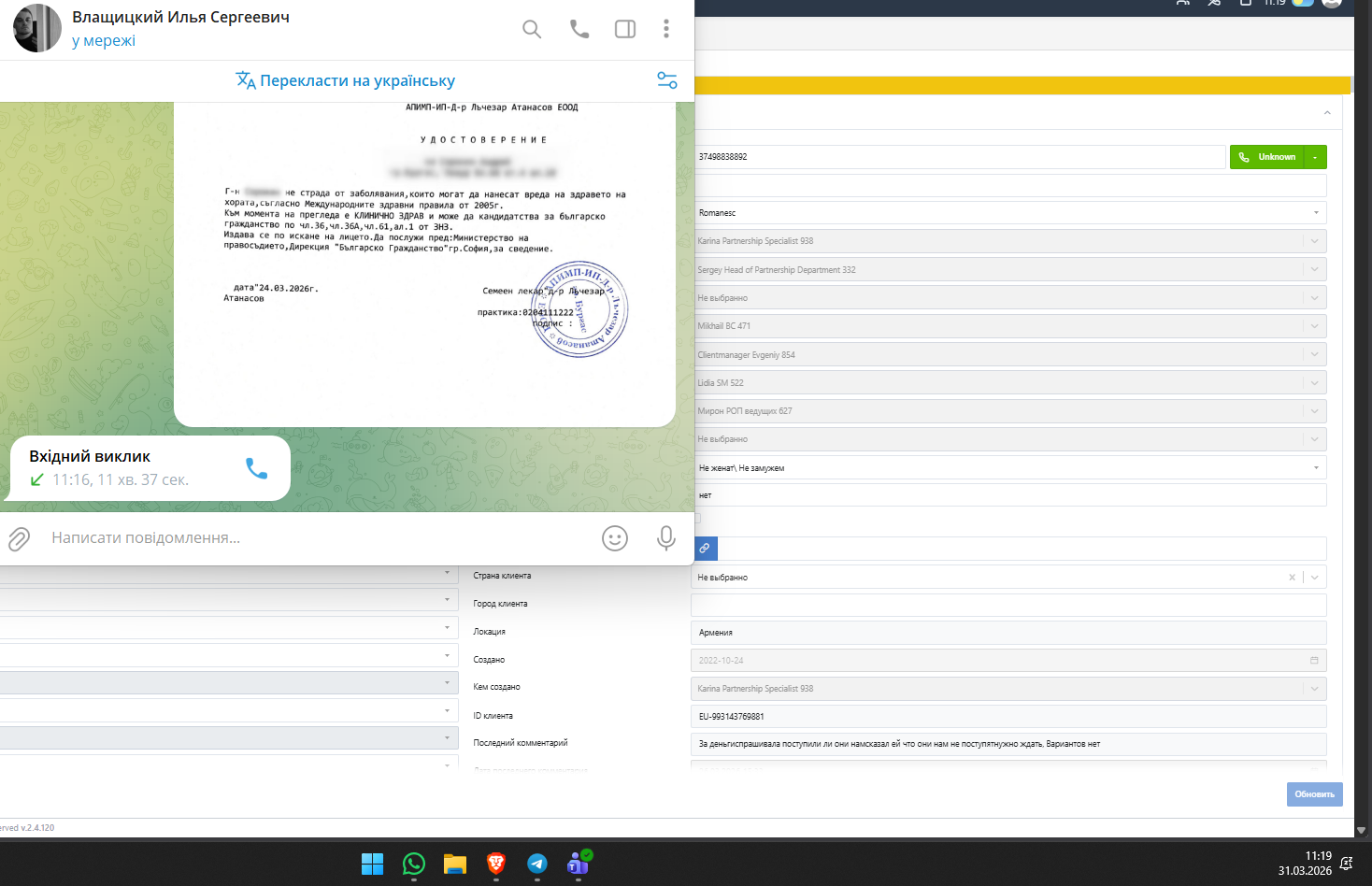Open contact info via Влащицкий Илья Сергеевич name

[x=181, y=18]
